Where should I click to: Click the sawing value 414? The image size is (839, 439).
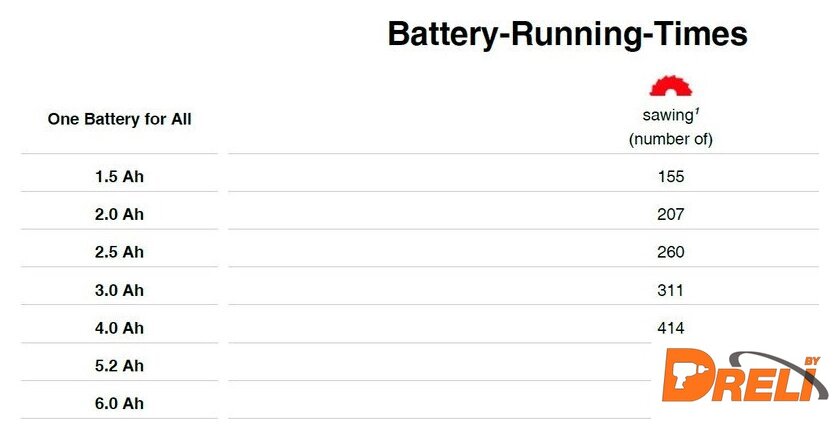click(671, 328)
